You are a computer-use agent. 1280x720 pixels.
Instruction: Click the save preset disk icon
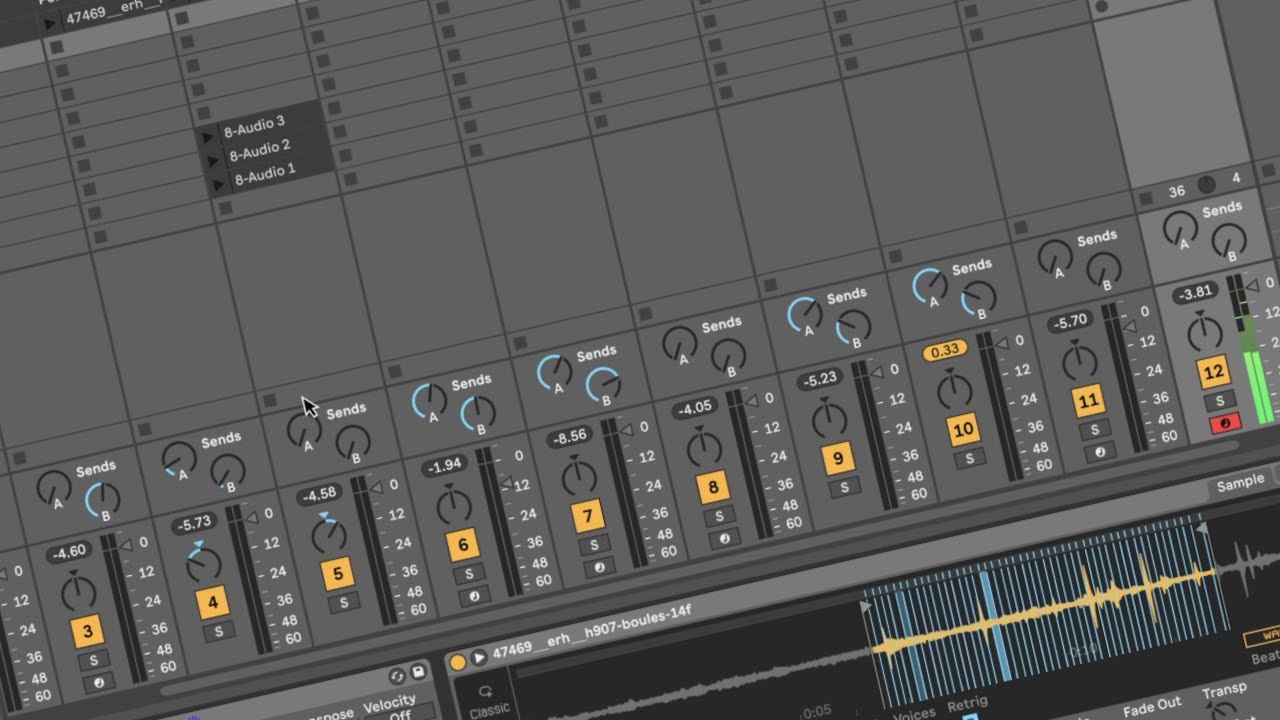click(x=419, y=672)
